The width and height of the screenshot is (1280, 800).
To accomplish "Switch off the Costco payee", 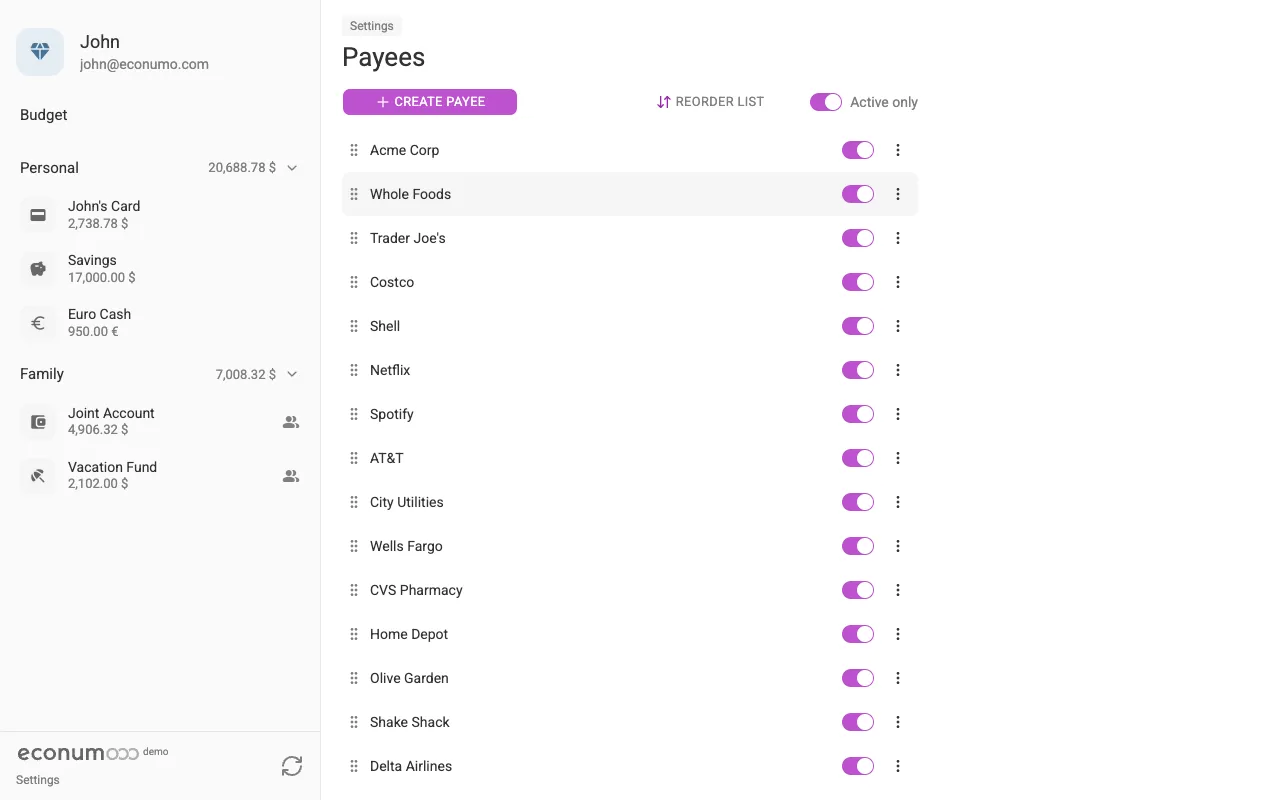I will [x=858, y=282].
